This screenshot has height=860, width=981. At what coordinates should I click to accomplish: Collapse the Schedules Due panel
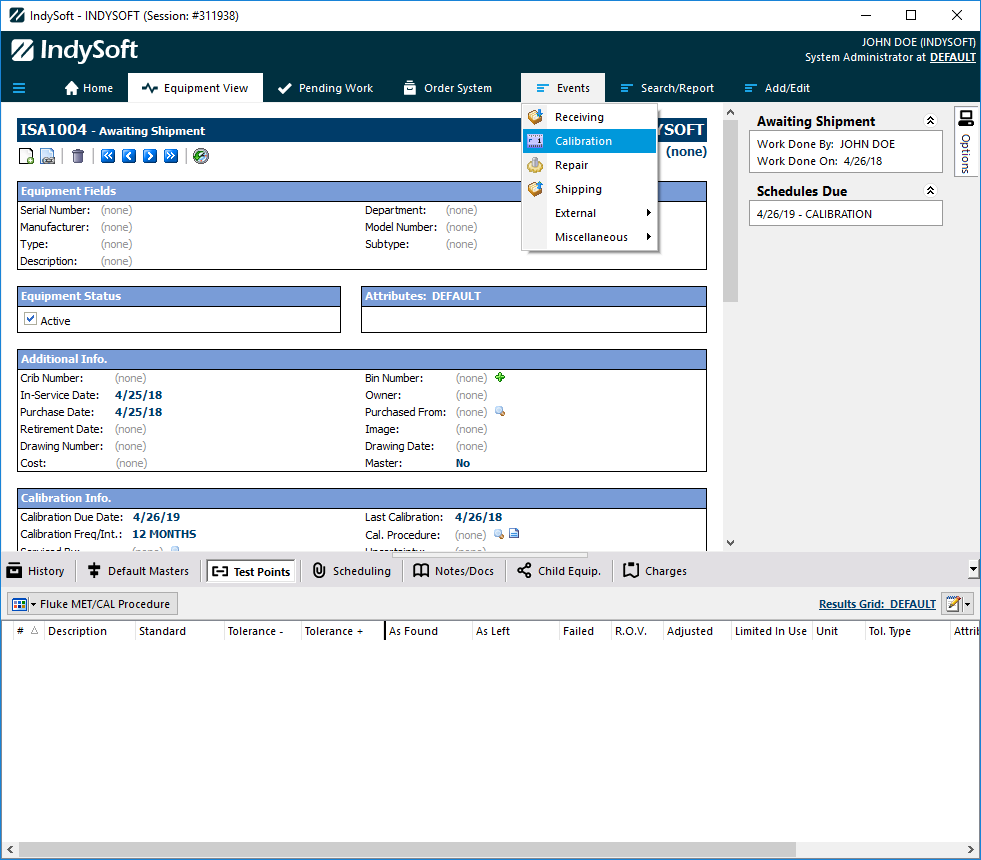tap(930, 191)
